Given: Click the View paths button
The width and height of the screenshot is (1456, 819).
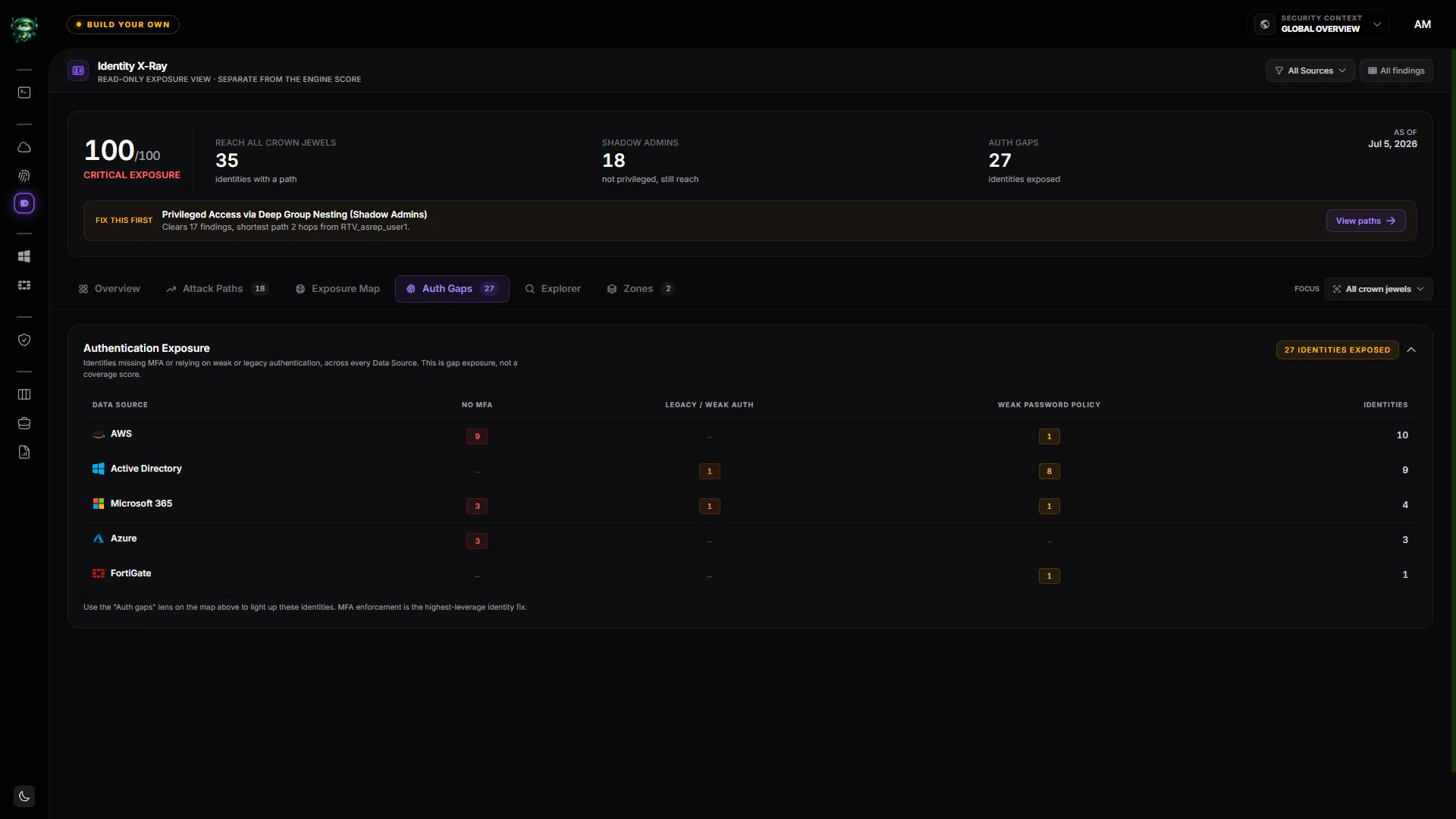Looking at the screenshot, I should [1366, 221].
